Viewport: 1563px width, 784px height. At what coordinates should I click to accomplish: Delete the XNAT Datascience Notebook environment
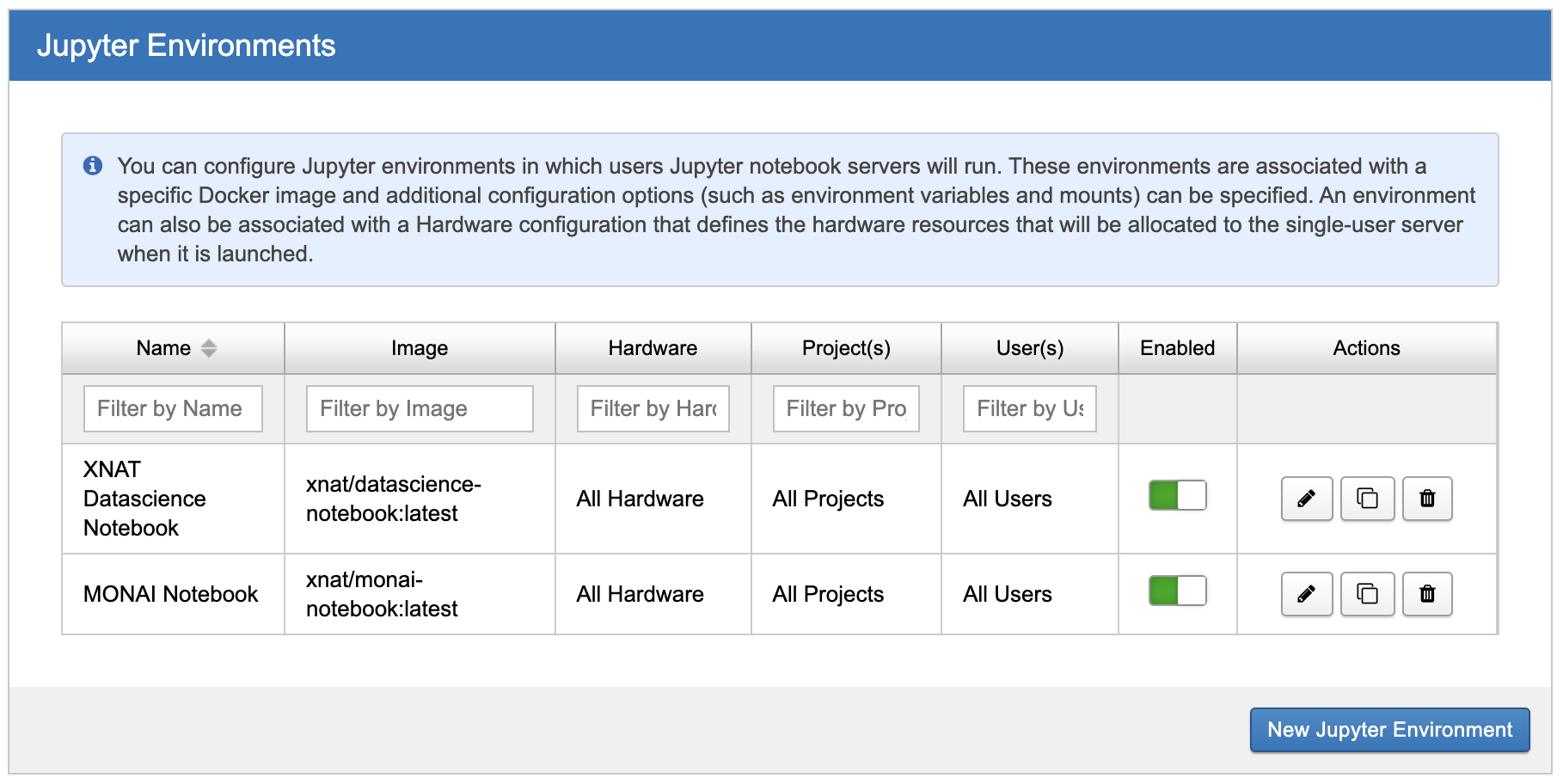(x=1426, y=499)
